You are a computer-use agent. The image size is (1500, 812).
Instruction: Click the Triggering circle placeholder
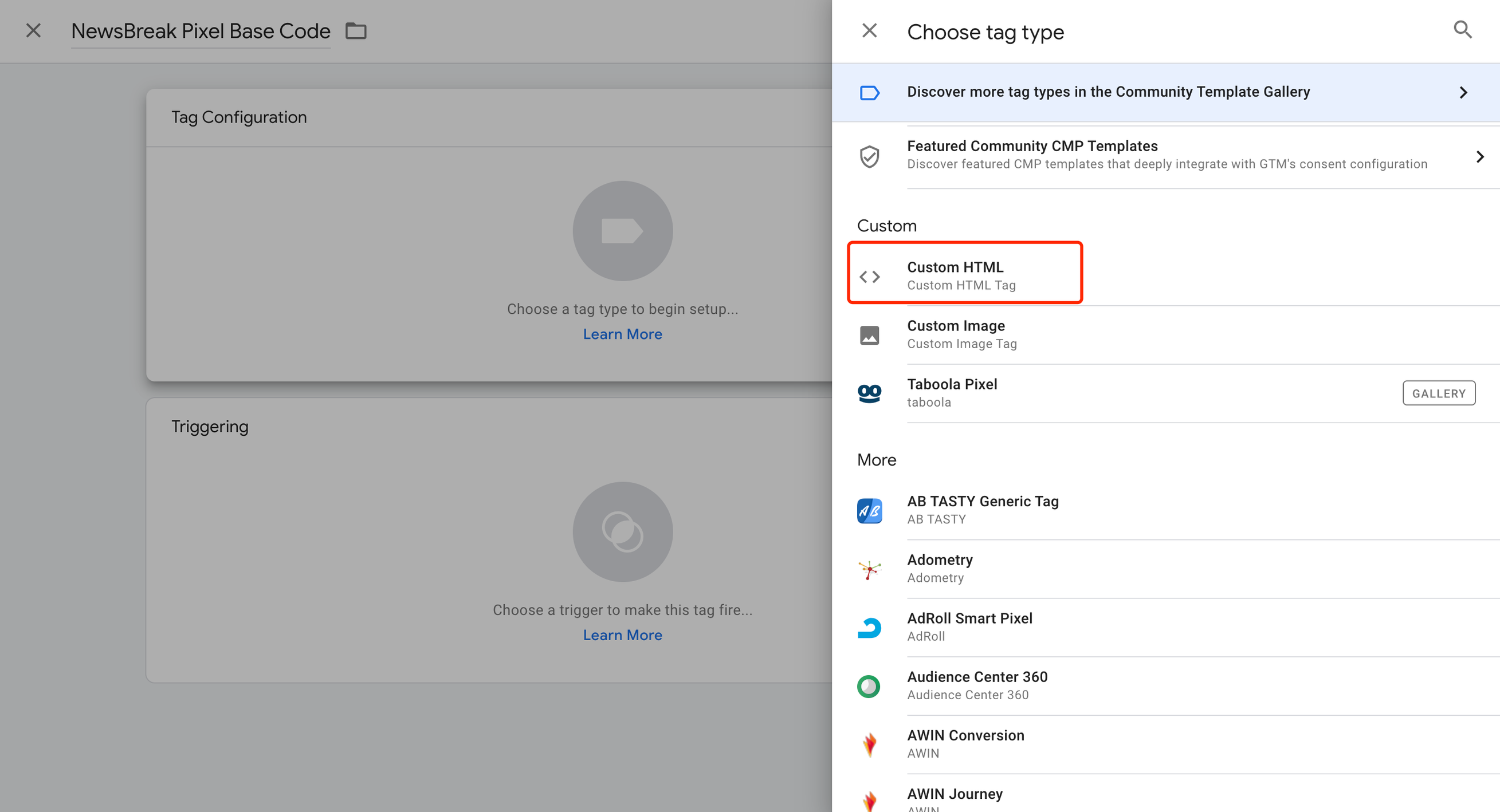pos(622,531)
